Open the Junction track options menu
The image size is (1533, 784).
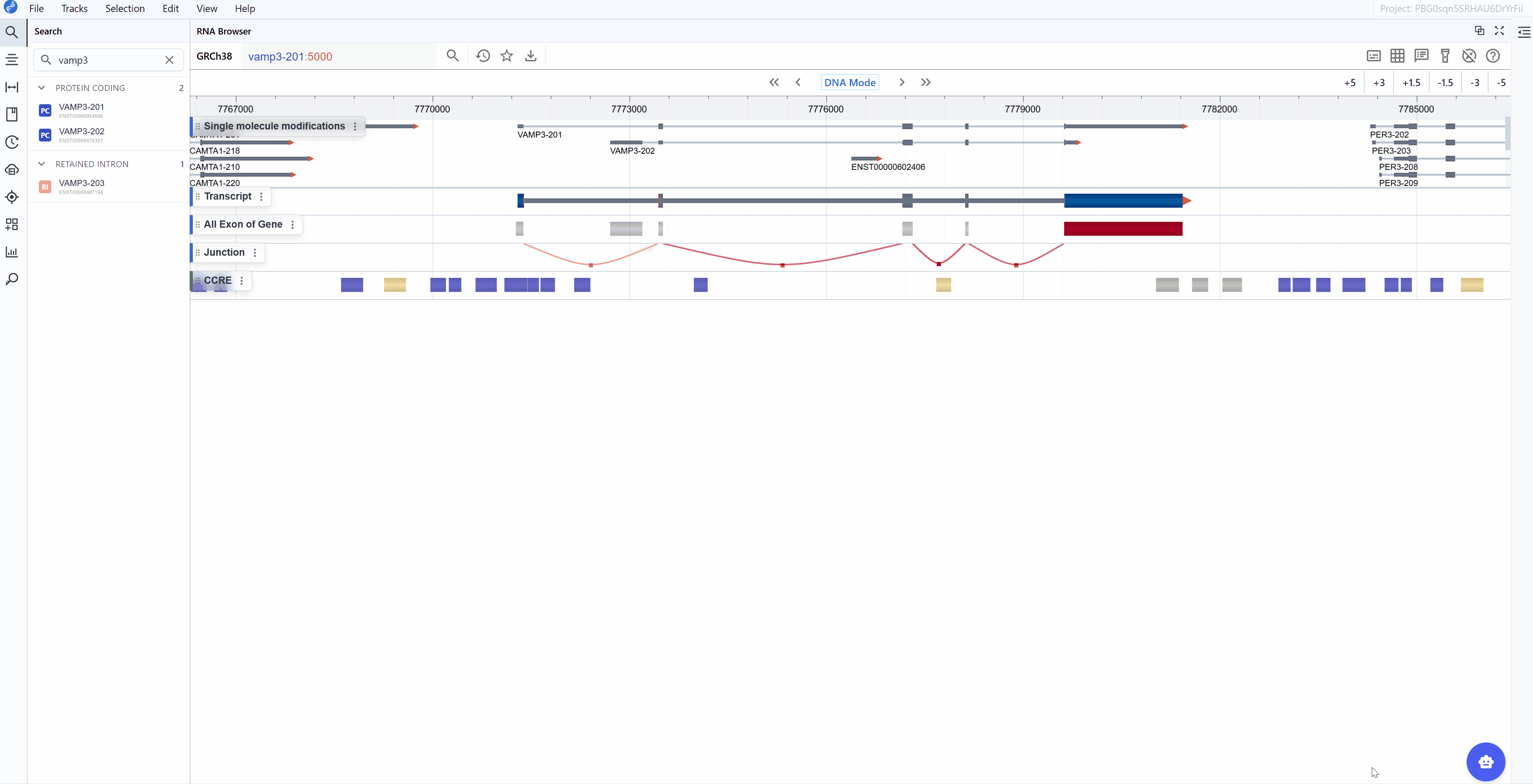255,252
